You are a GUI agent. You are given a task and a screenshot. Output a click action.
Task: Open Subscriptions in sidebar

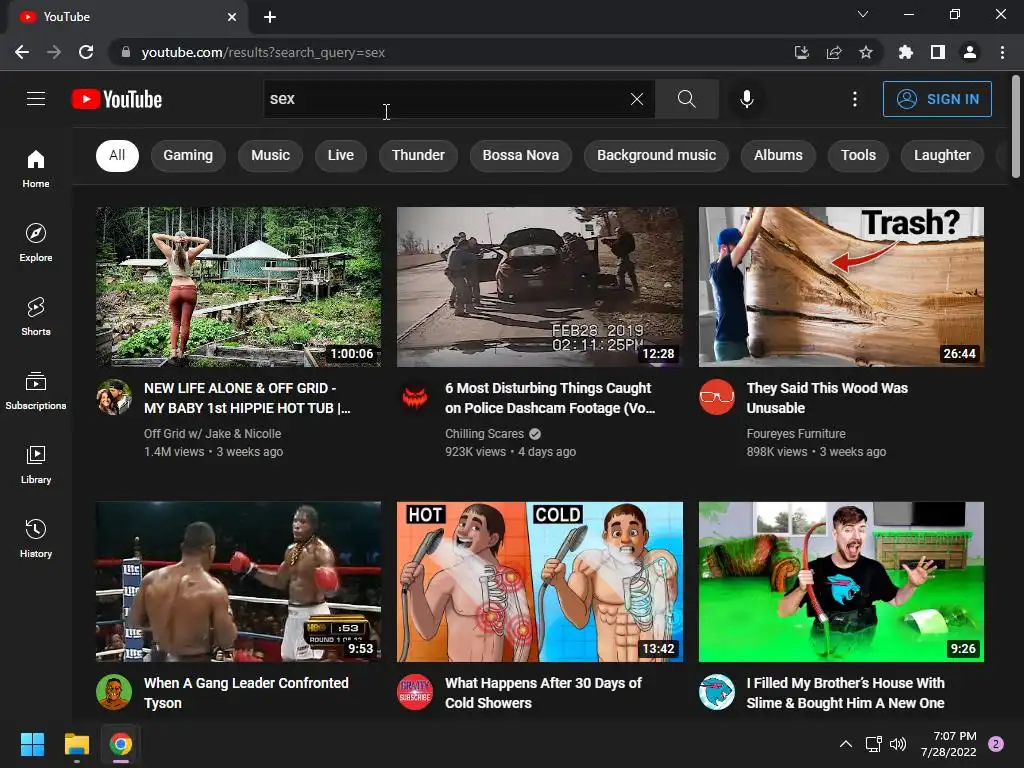36,391
